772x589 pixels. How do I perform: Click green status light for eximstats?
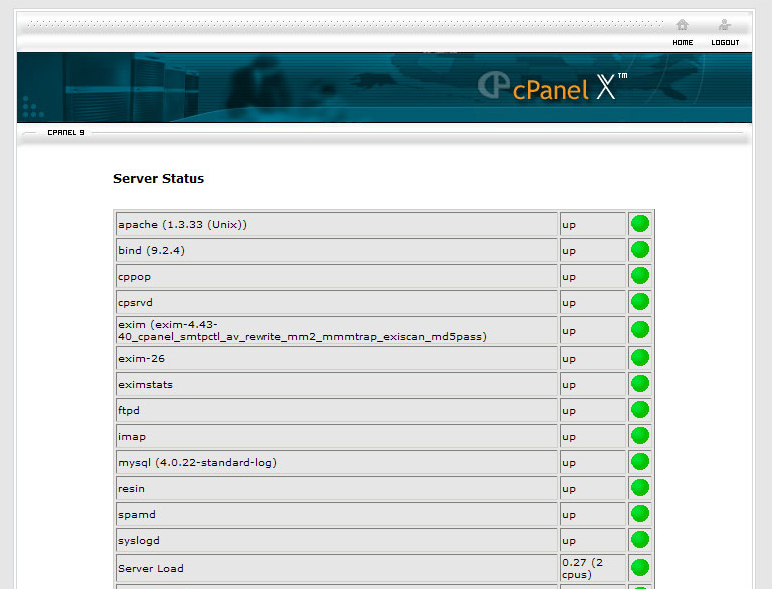click(640, 384)
